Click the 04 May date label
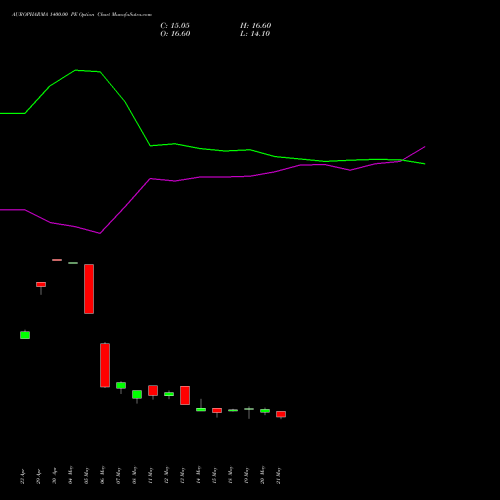 (70, 475)
